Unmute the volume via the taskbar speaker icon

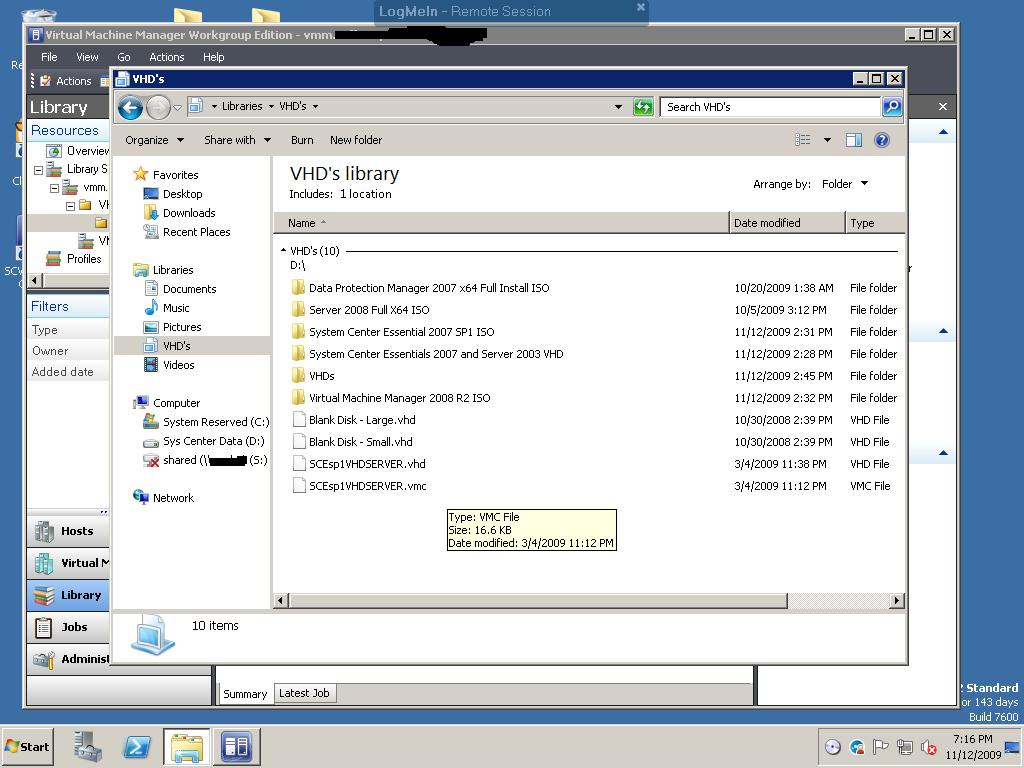pyautogui.click(x=928, y=746)
